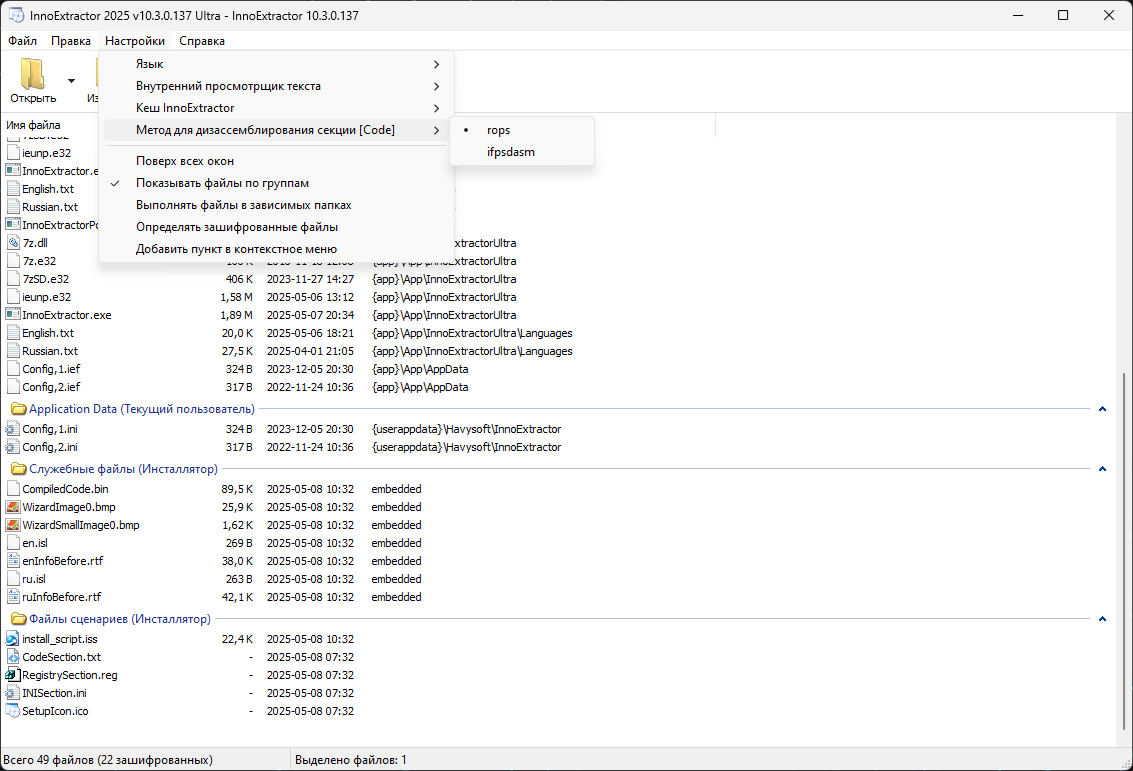The height and width of the screenshot is (771, 1133).
Task: Collapse the Служебные файлы (Инсталлятор) group
Action: point(1103,469)
